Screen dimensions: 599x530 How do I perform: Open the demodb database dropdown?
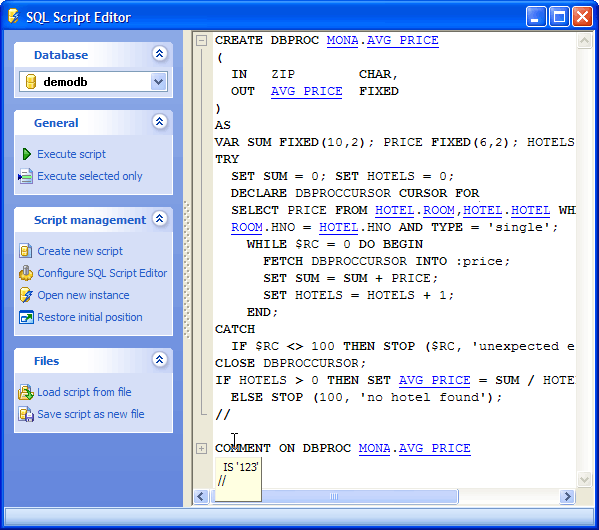(159, 82)
